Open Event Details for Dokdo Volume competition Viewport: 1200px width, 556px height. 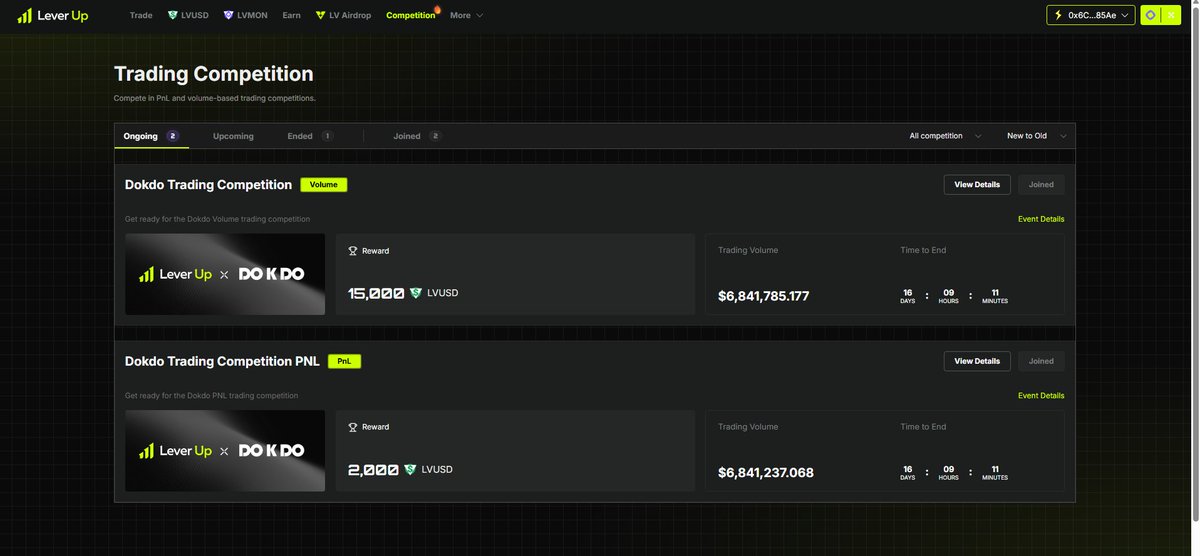click(x=1041, y=219)
